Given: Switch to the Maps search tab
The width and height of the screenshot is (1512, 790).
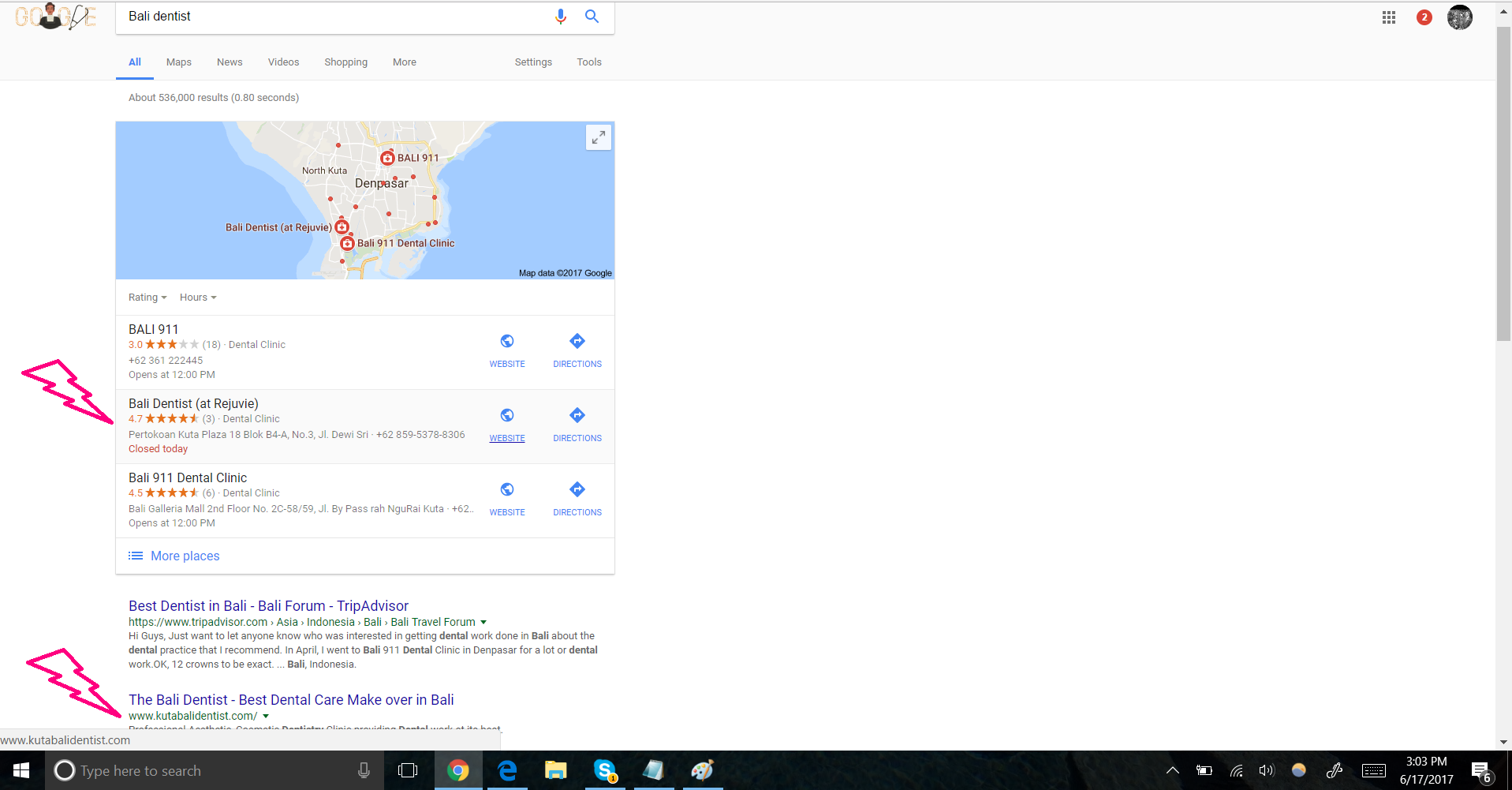Looking at the screenshot, I should coord(179,62).
